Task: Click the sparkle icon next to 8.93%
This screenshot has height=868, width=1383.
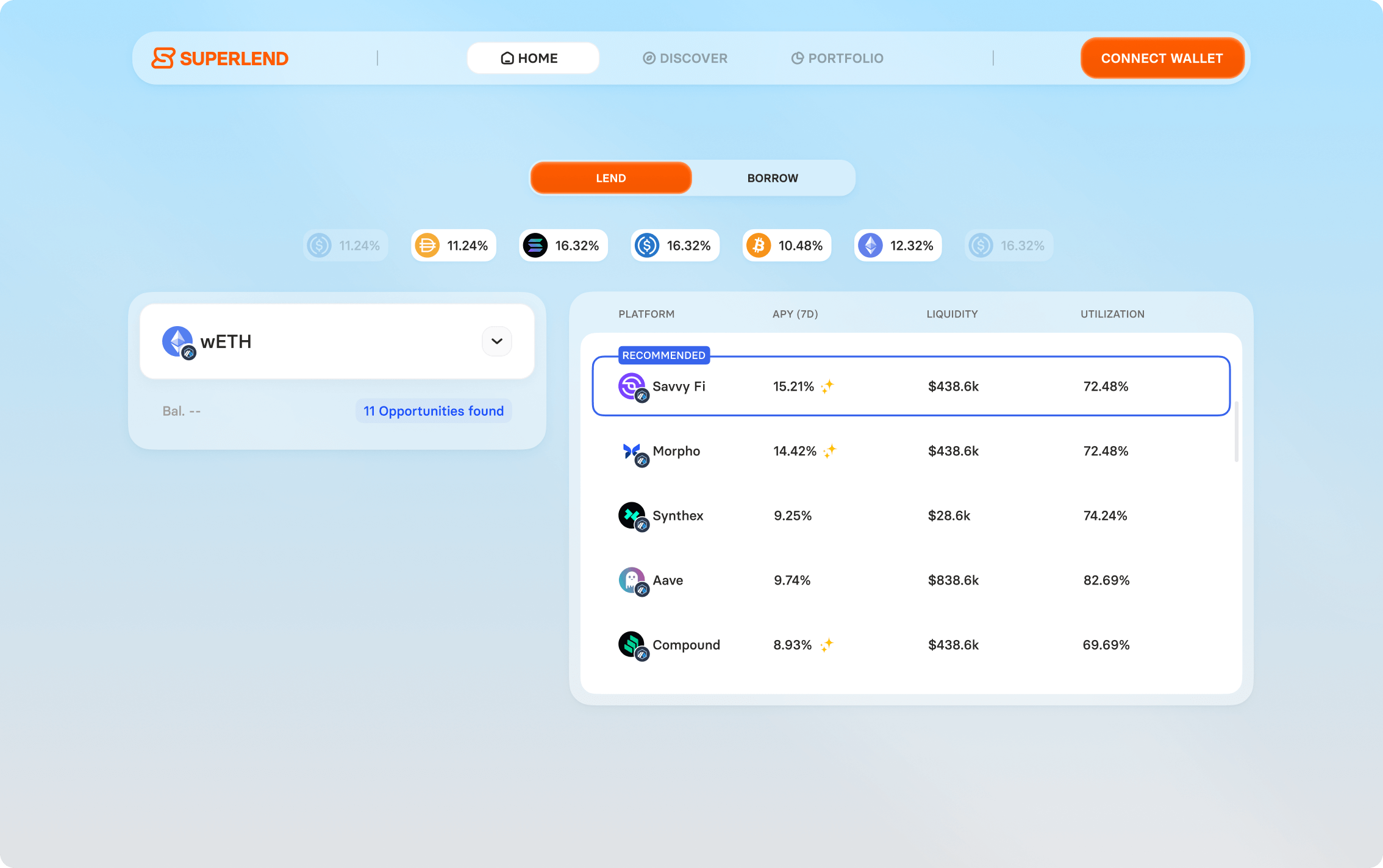Action: (x=826, y=645)
